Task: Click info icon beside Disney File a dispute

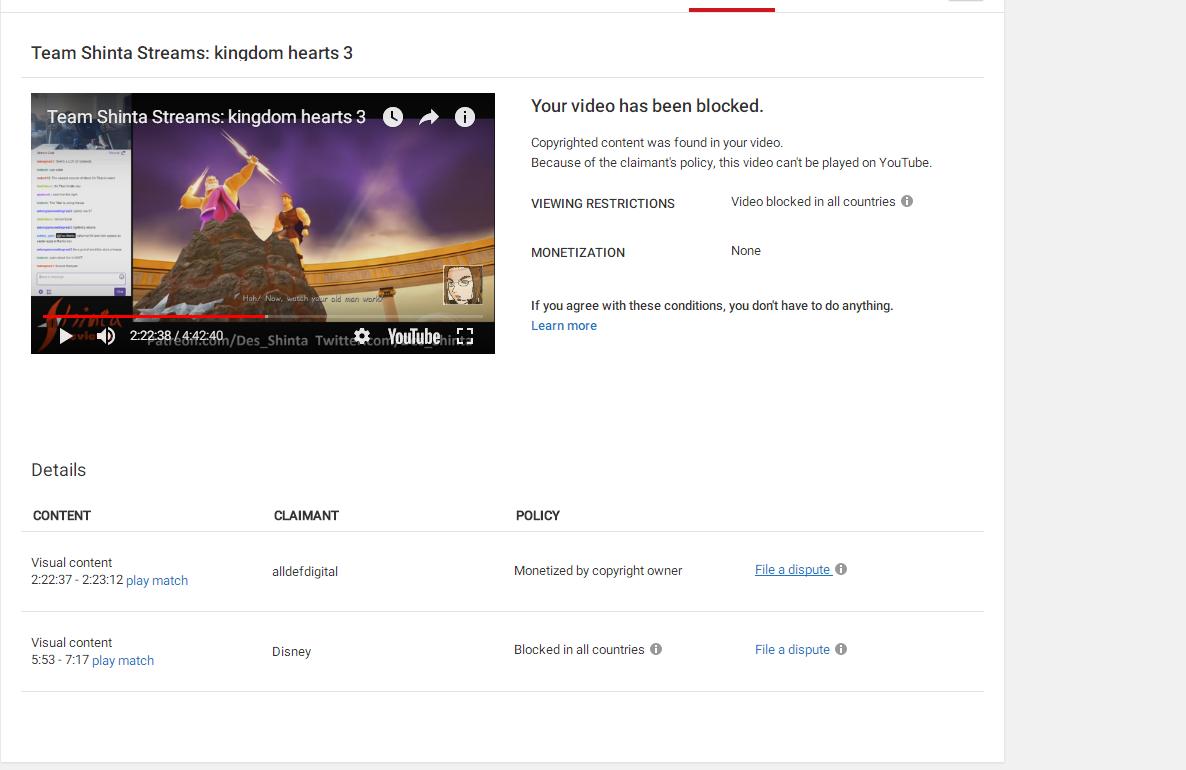Action: tap(841, 649)
